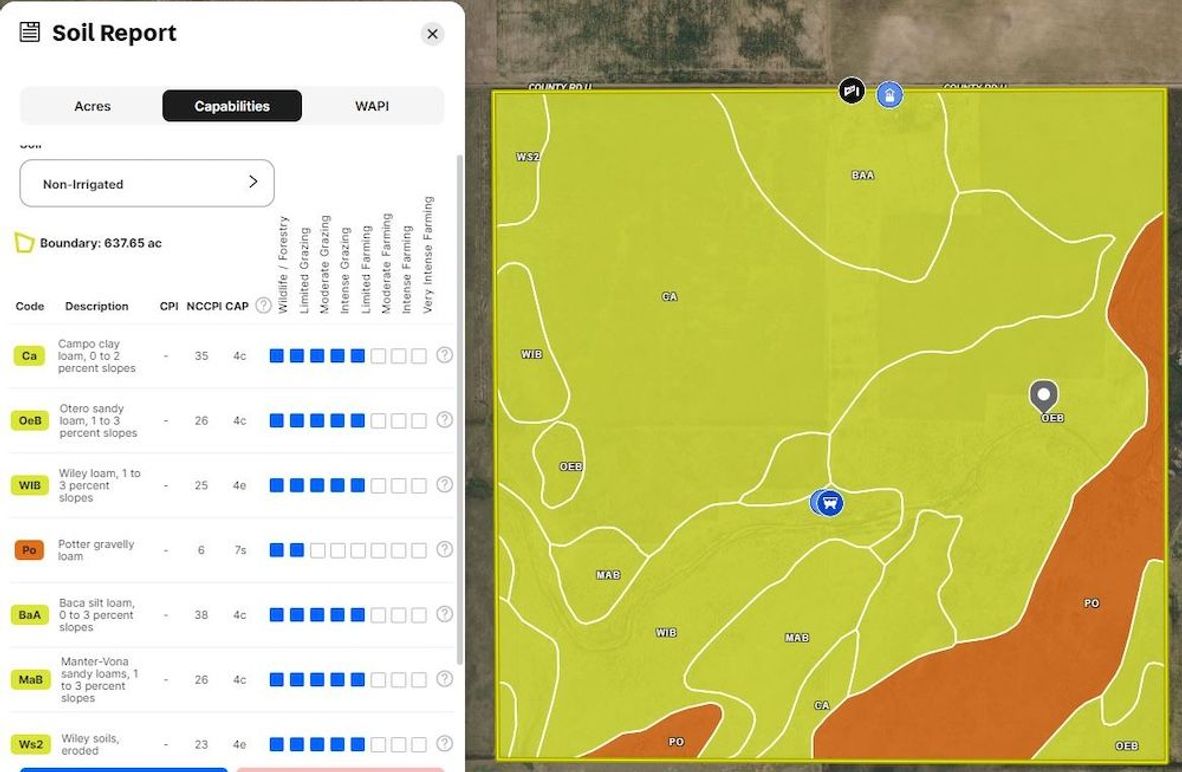This screenshot has width=1182, height=772.
Task: Toggle a Limited Grazing capability square for Ca
Action: coord(298,354)
